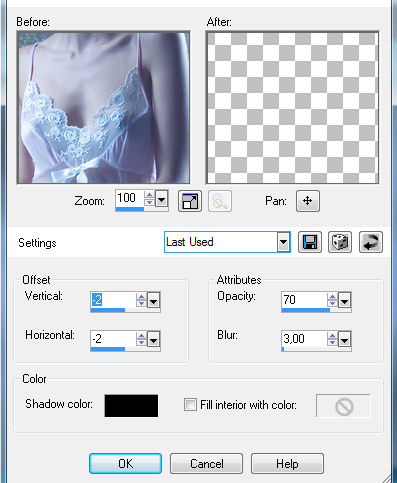The height and width of the screenshot is (483, 397).
Task: Click the Vertical offset spinner arrows
Action: (x=141, y=300)
